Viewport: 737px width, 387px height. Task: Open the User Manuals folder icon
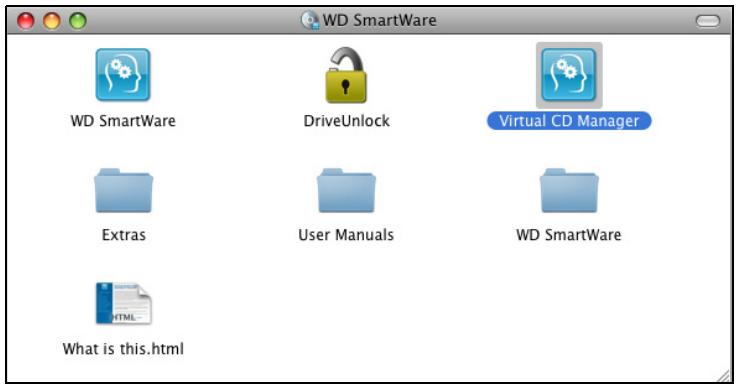coord(346,190)
